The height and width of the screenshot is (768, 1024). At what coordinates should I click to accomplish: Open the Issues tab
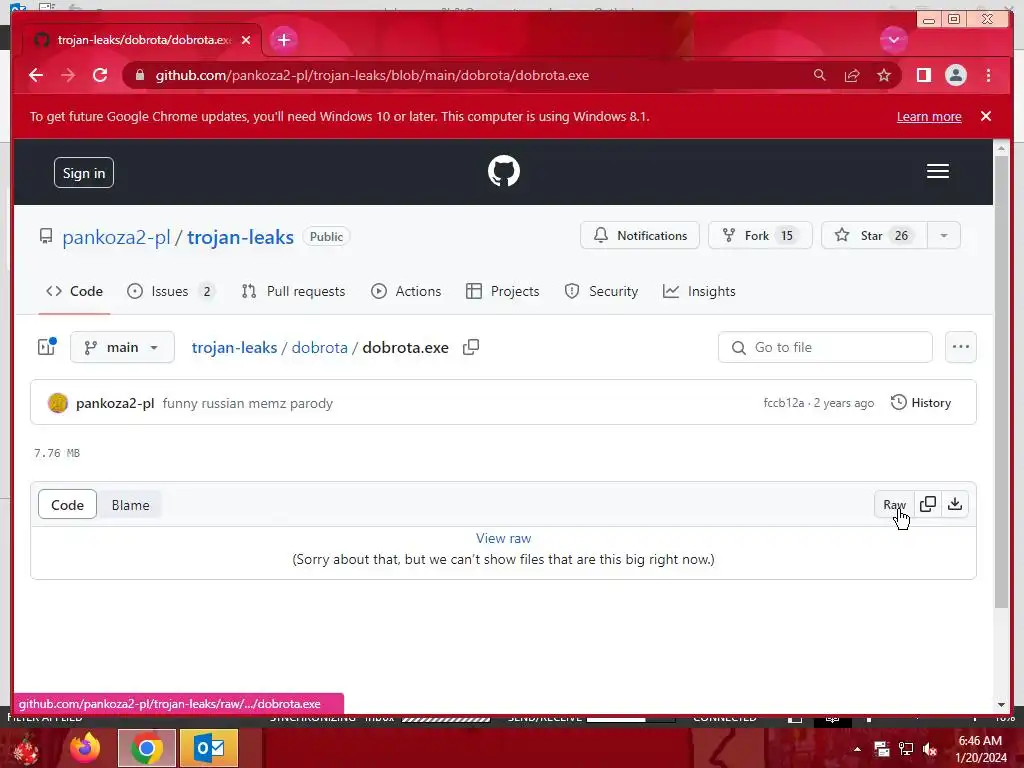click(171, 291)
